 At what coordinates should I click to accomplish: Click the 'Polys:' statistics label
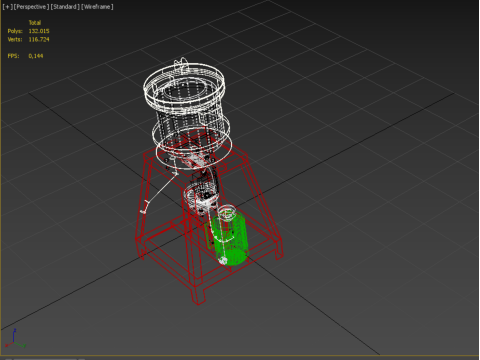(15, 31)
